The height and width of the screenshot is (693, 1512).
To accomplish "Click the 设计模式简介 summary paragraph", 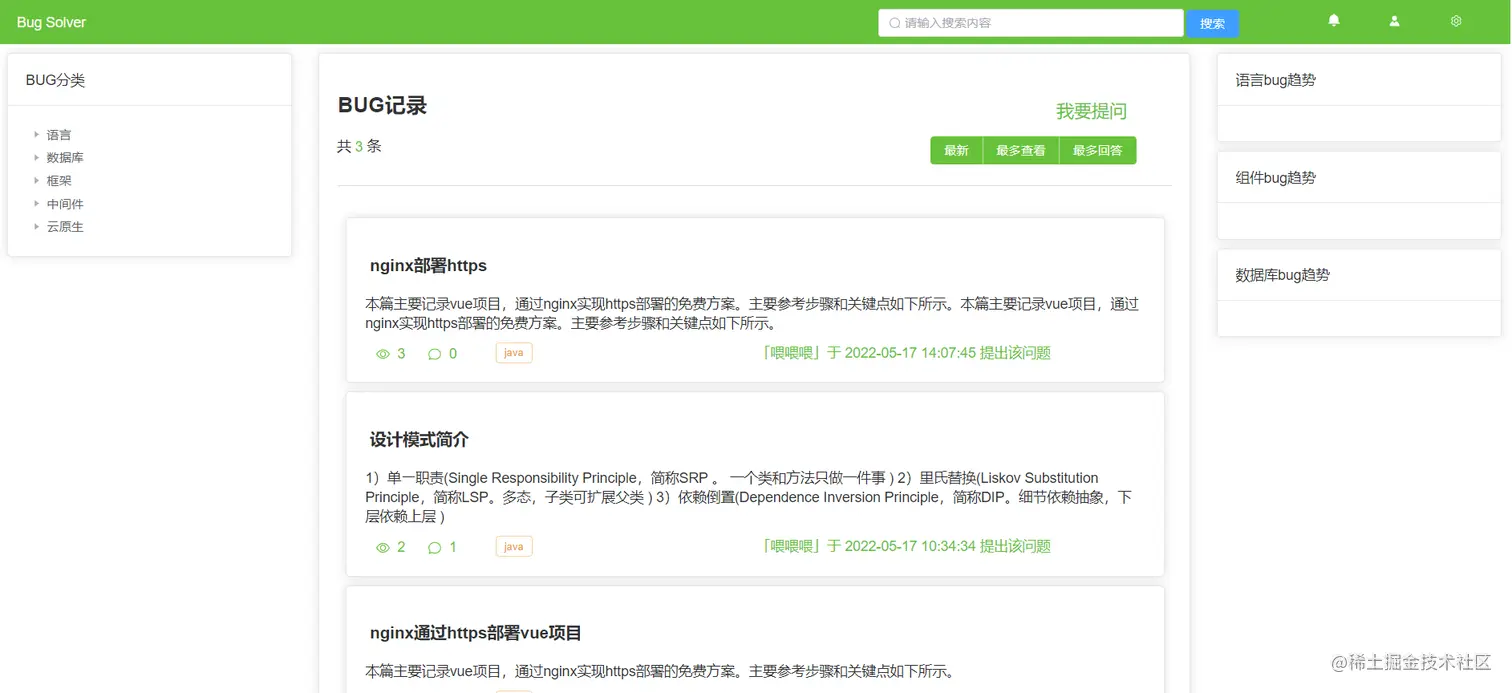I will pyautogui.click(x=749, y=497).
